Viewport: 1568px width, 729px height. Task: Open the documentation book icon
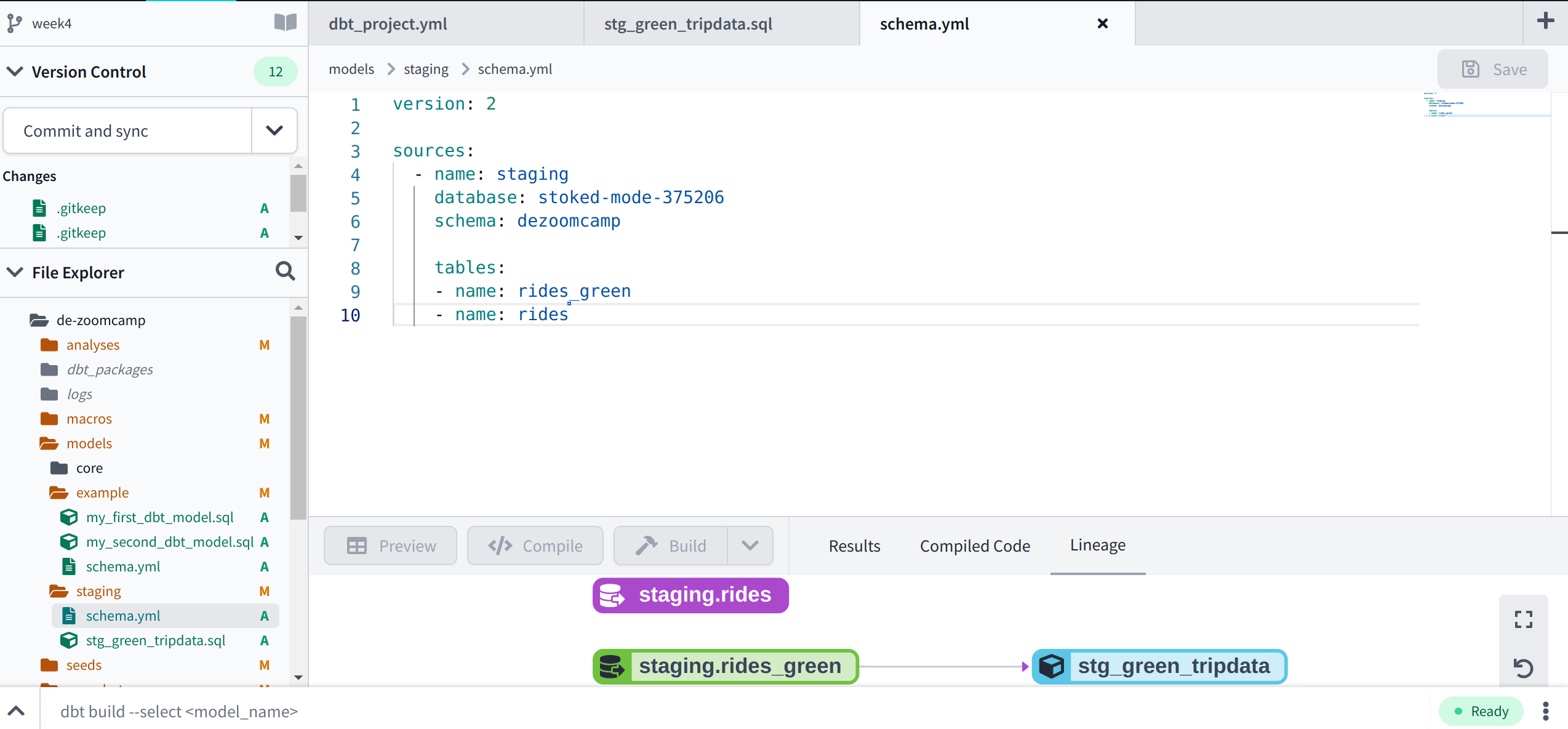click(285, 23)
